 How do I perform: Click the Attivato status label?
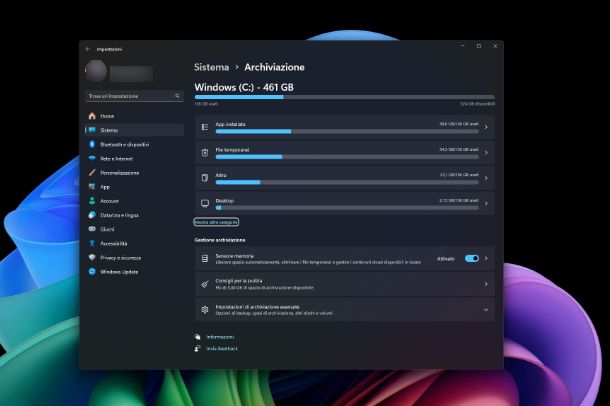tap(445, 259)
